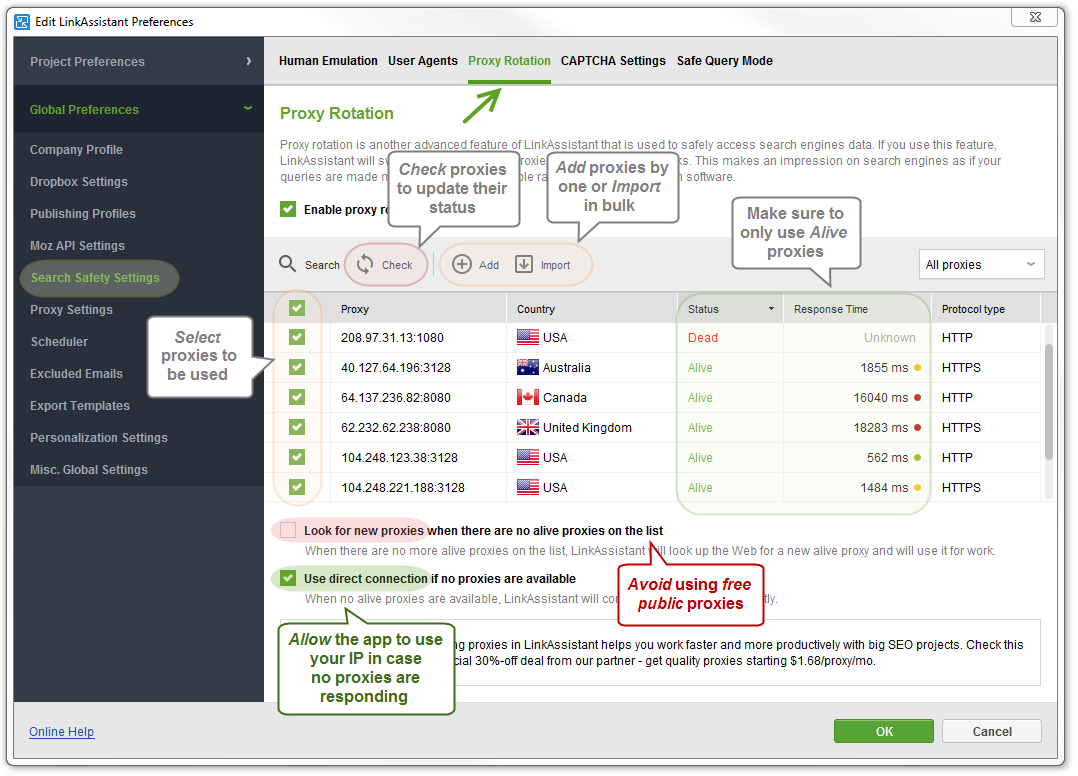Click the 562 ms response time
1078x776 pixels.
[x=887, y=458]
